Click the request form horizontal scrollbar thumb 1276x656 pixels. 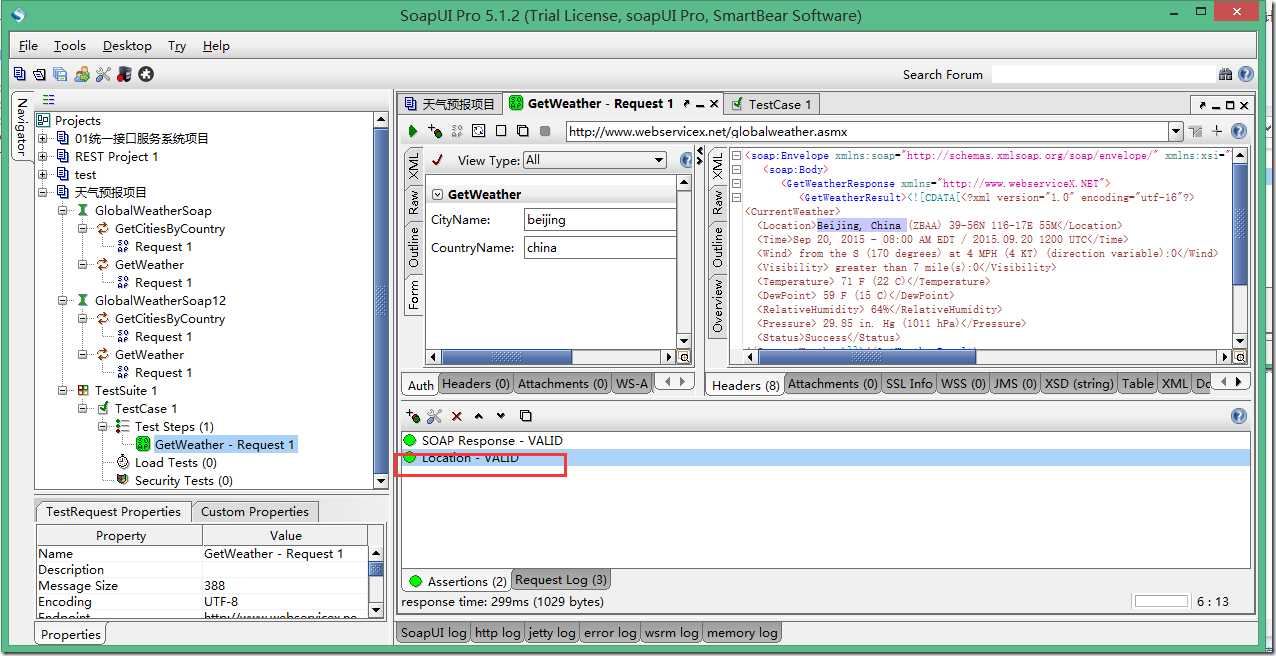click(507, 357)
